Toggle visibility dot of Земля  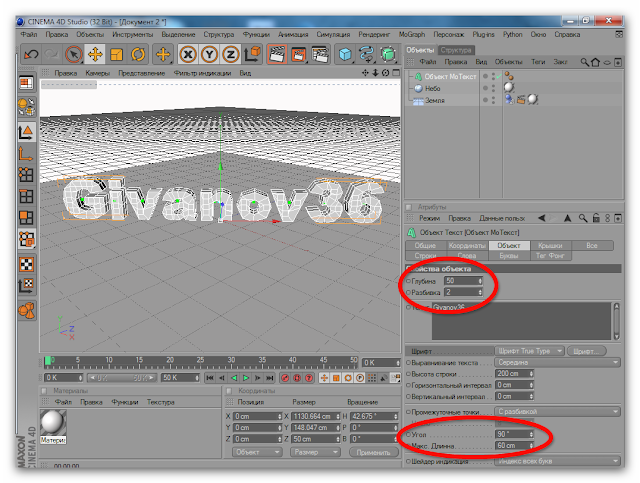[x=485, y=100]
